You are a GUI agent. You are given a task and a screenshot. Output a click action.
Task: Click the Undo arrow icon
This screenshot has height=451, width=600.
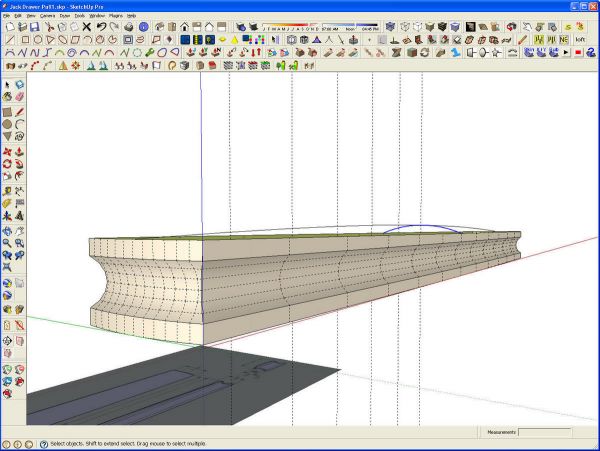[101, 27]
